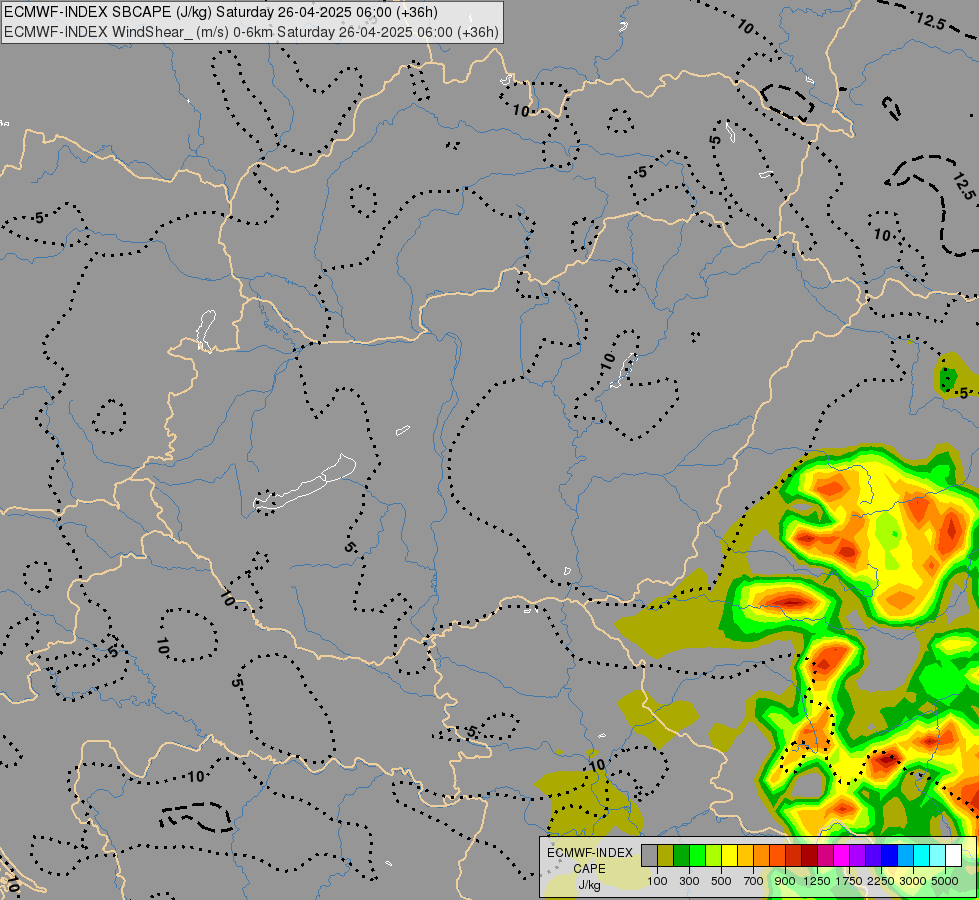The height and width of the screenshot is (900, 979).
Task: Pick the pure yellow legend swatch
Action: point(729,855)
